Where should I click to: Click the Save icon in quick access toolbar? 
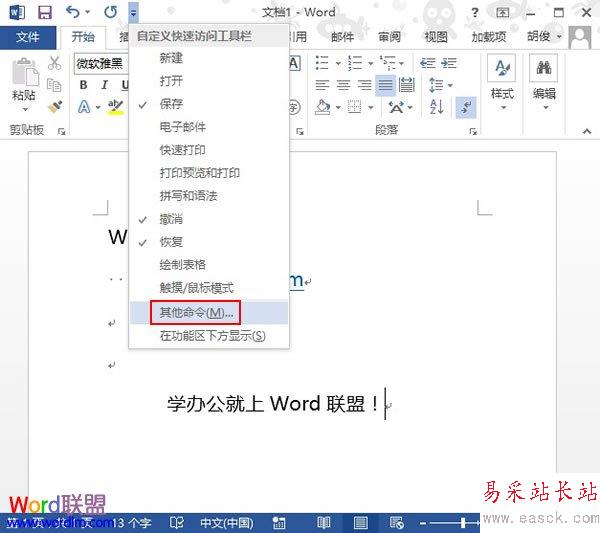(44, 12)
